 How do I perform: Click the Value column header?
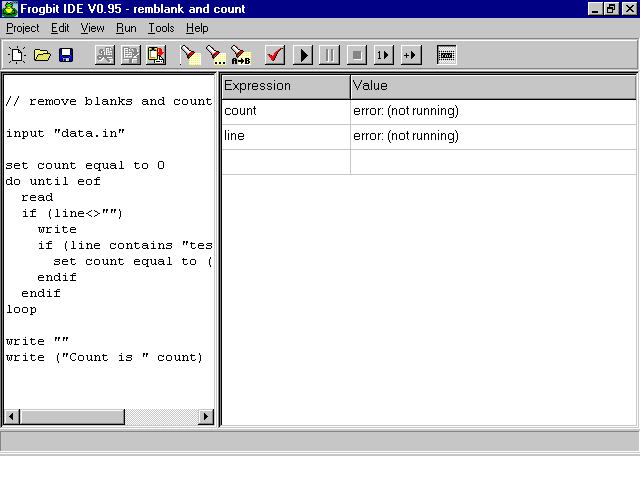[x=492, y=86]
